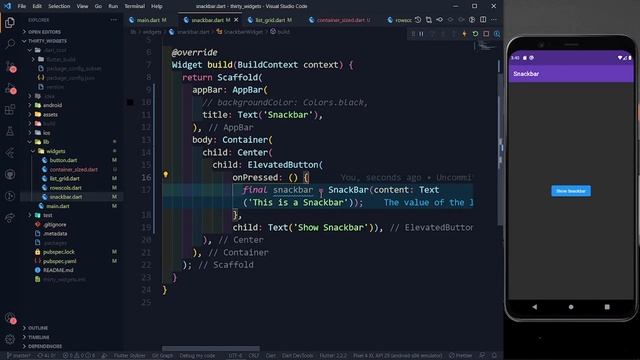Tap the emulator home navigation button
The height and width of the screenshot is (360, 640).
point(571,307)
